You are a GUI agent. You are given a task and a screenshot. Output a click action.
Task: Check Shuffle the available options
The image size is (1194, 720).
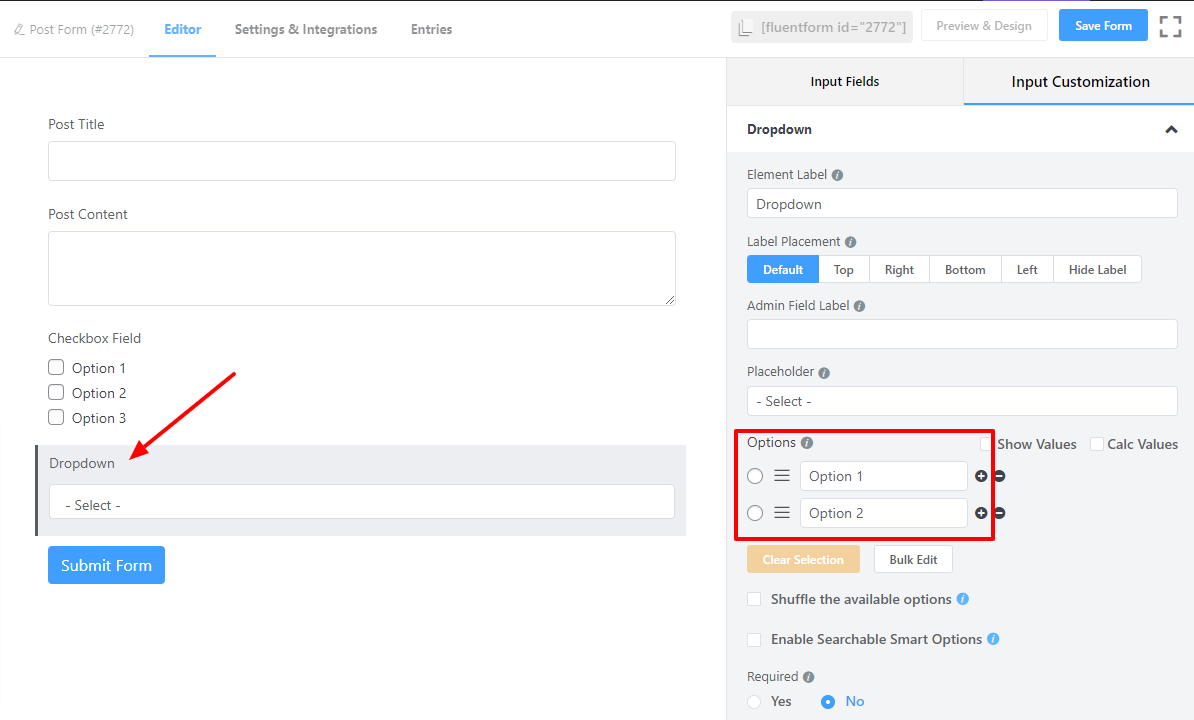755,599
